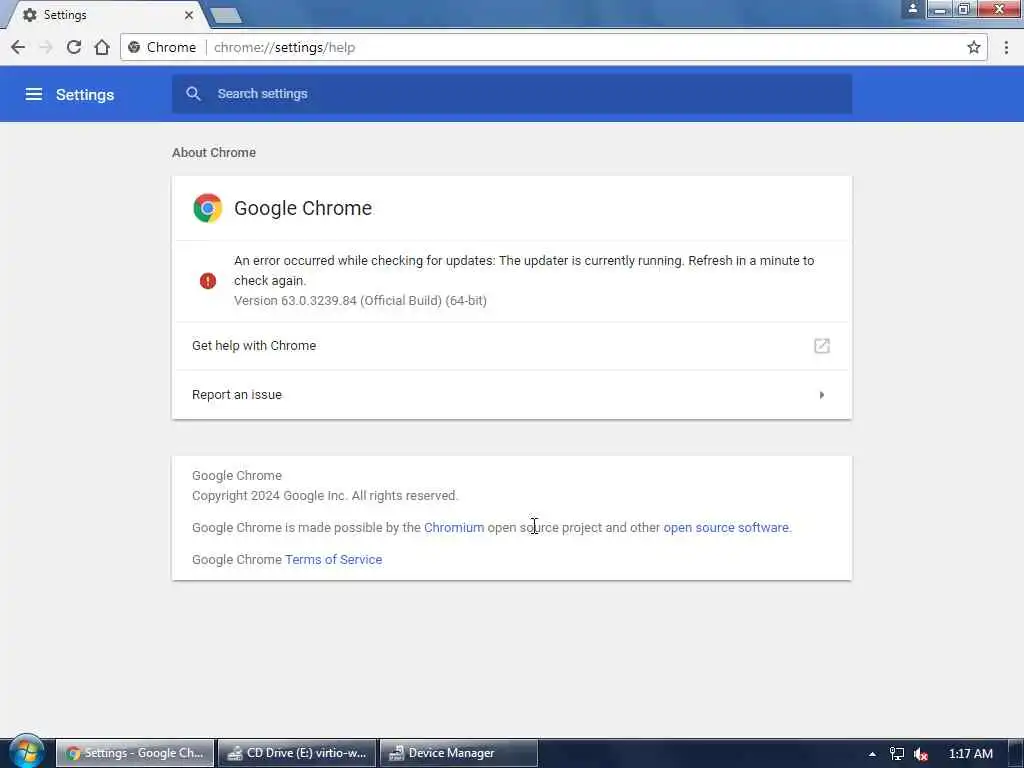Viewport: 1024px width, 768px height.
Task: Go back using the browser back arrow
Action: point(18,47)
